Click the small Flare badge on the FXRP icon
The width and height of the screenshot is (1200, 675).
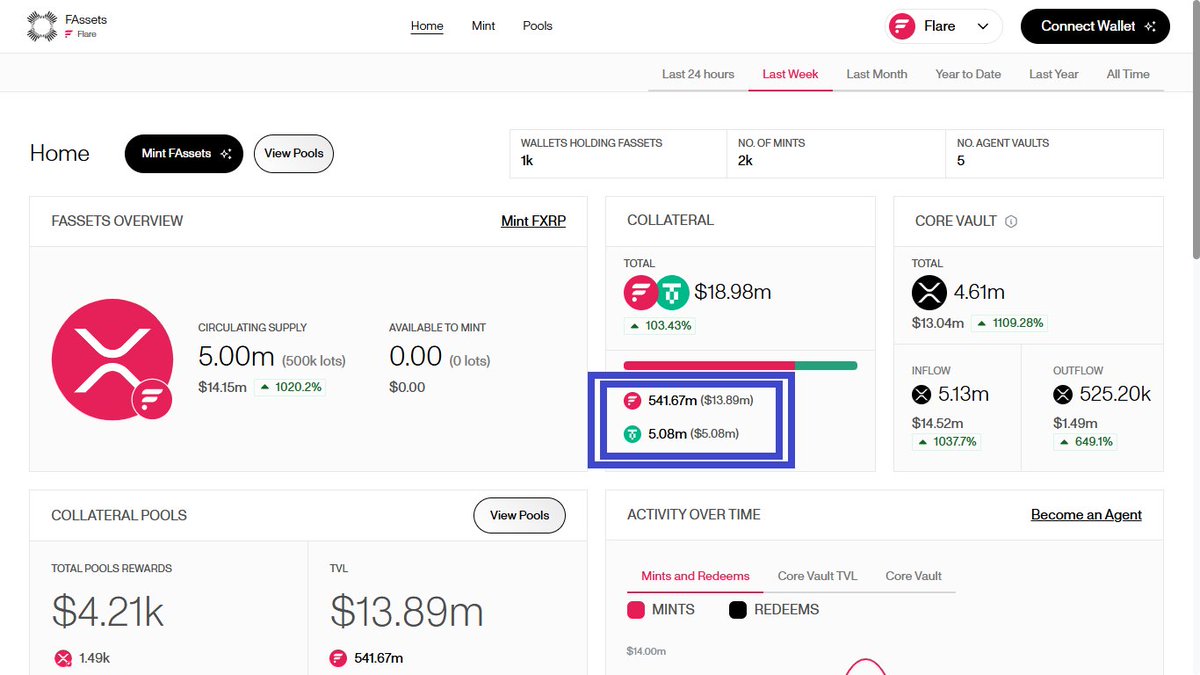[x=151, y=399]
